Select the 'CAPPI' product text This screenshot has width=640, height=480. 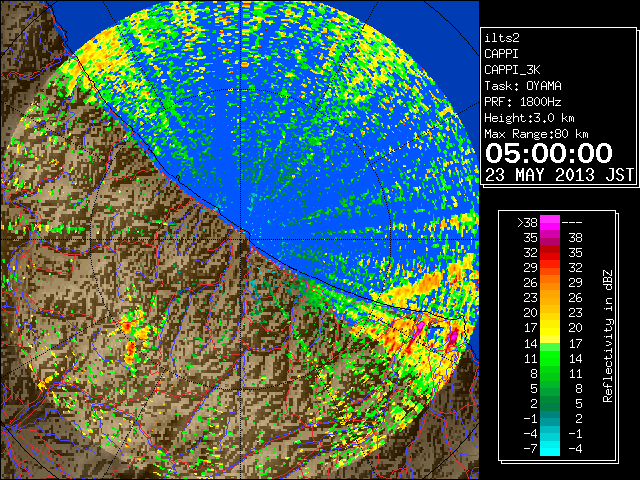tap(501, 54)
